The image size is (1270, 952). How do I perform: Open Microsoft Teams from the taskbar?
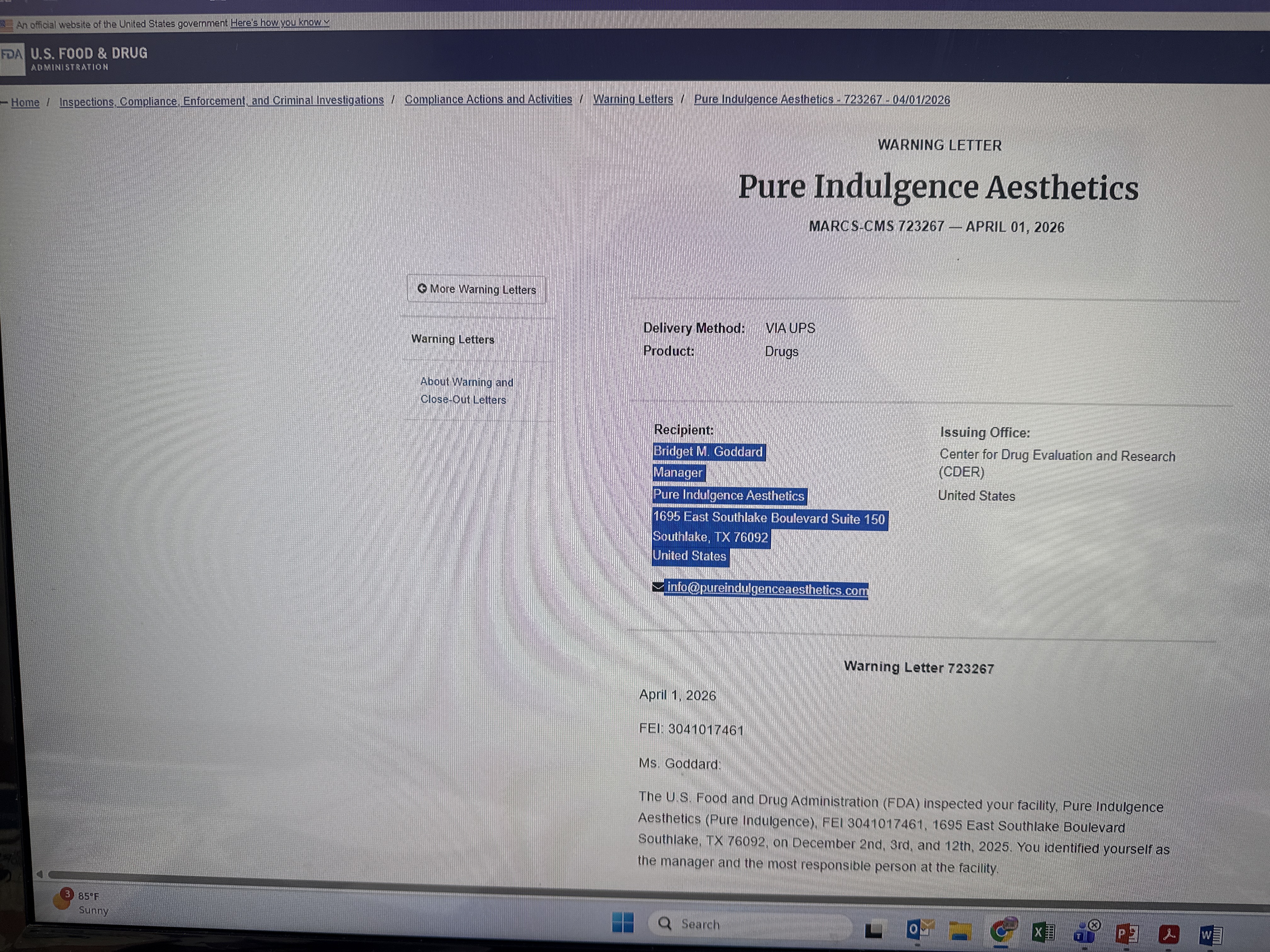pyautogui.click(x=1085, y=932)
